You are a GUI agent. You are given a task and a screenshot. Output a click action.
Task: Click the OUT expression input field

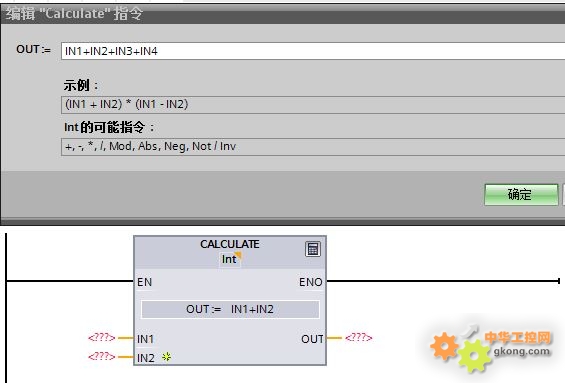(x=313, y=51)
